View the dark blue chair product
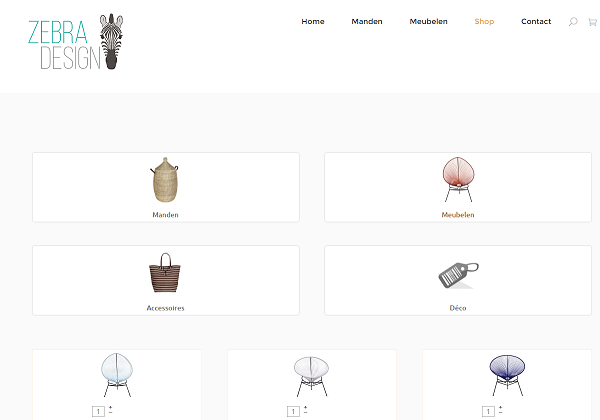 click(x=507, y=375)
